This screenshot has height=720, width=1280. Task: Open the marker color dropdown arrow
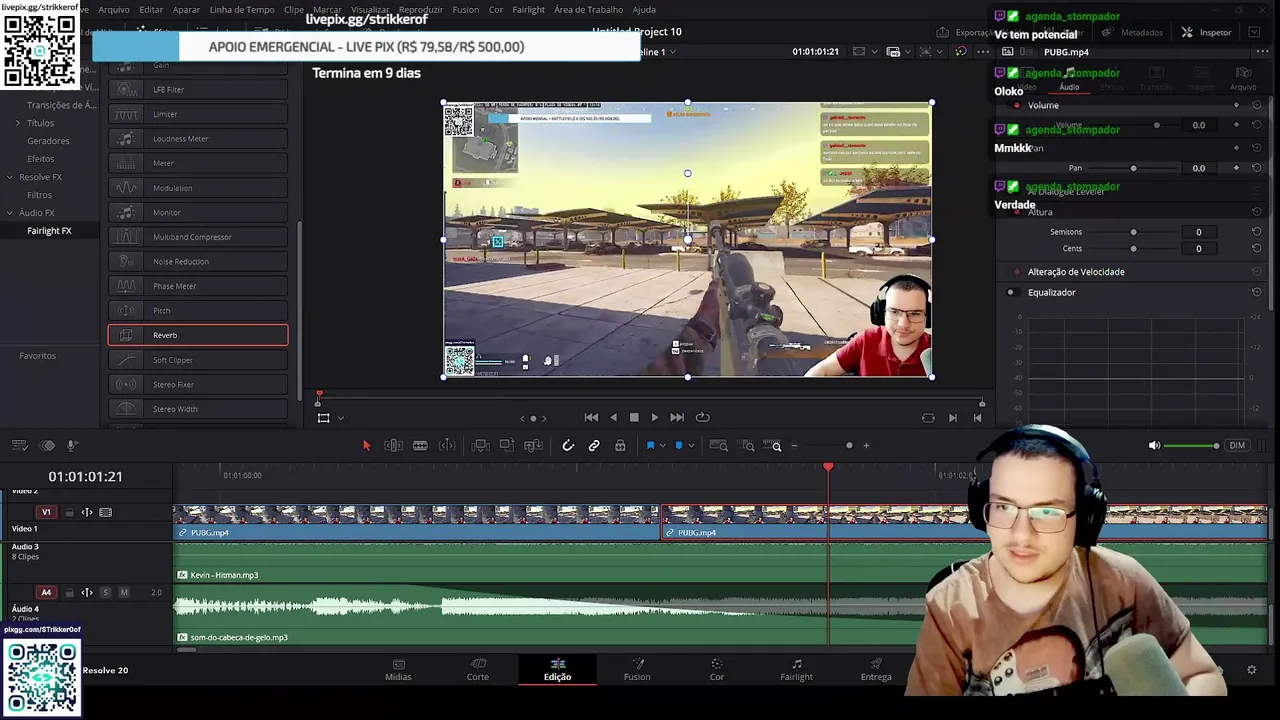pos(691,446)
